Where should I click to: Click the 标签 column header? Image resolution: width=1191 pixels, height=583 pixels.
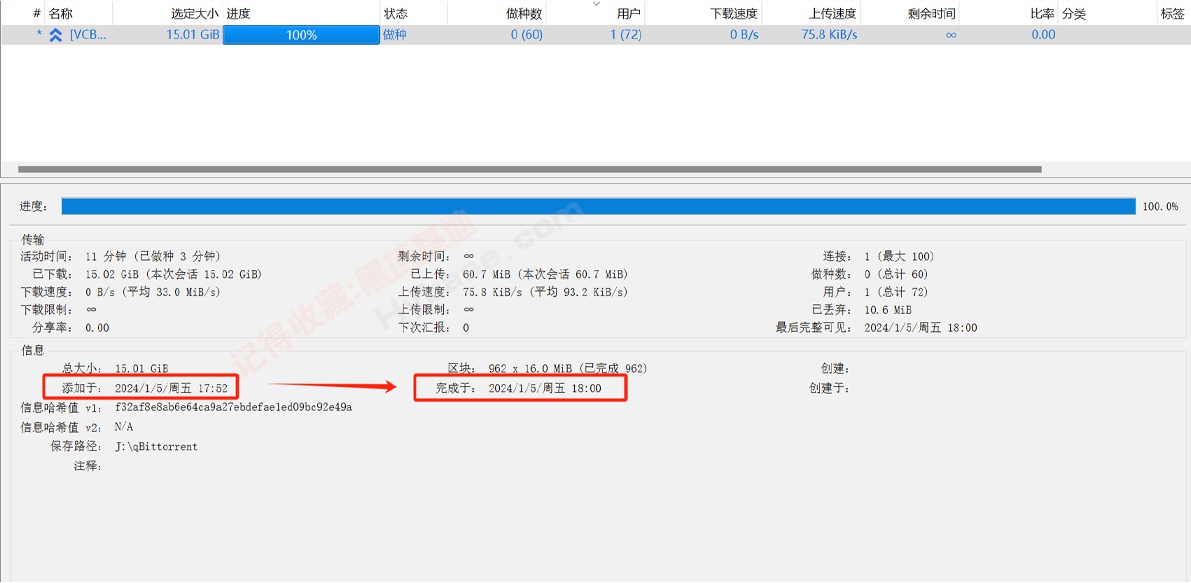(1170, 13)
